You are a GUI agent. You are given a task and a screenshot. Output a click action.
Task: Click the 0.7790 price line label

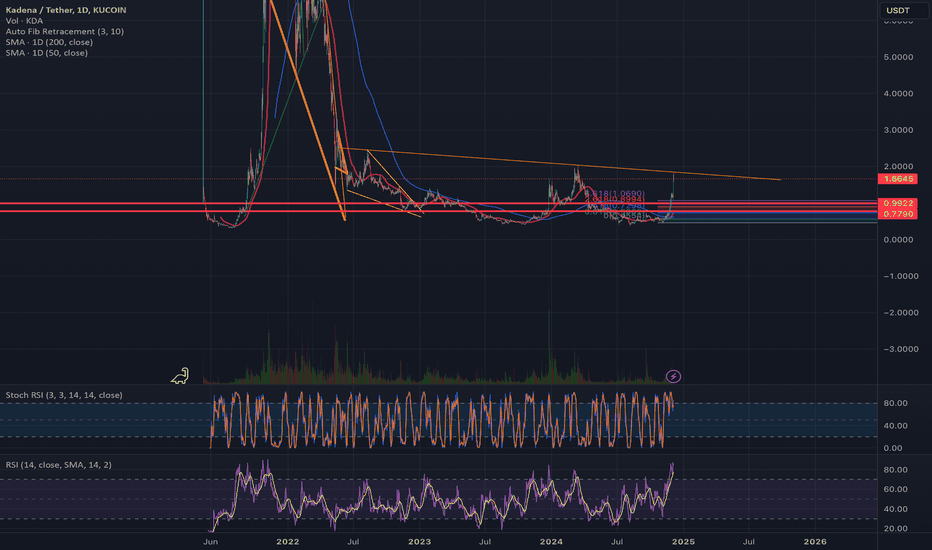(898, 214)
